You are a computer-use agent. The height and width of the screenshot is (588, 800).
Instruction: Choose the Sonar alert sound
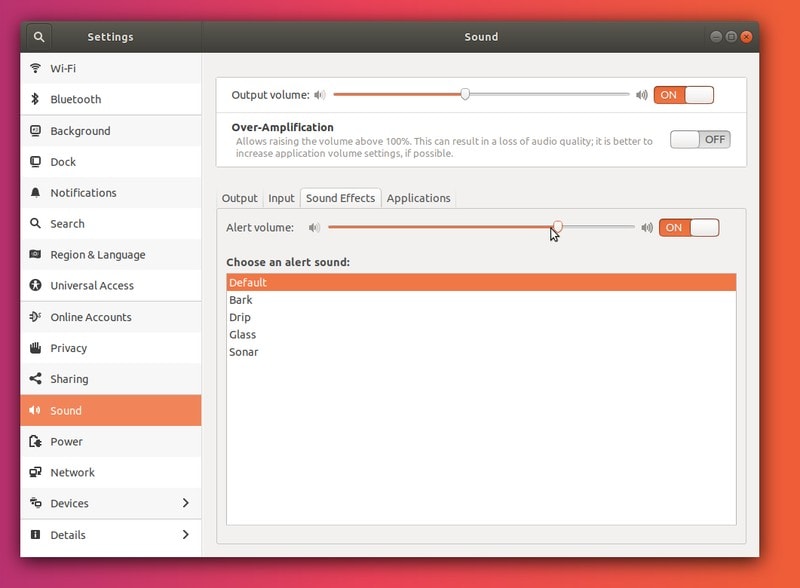[x=244, y=352]
